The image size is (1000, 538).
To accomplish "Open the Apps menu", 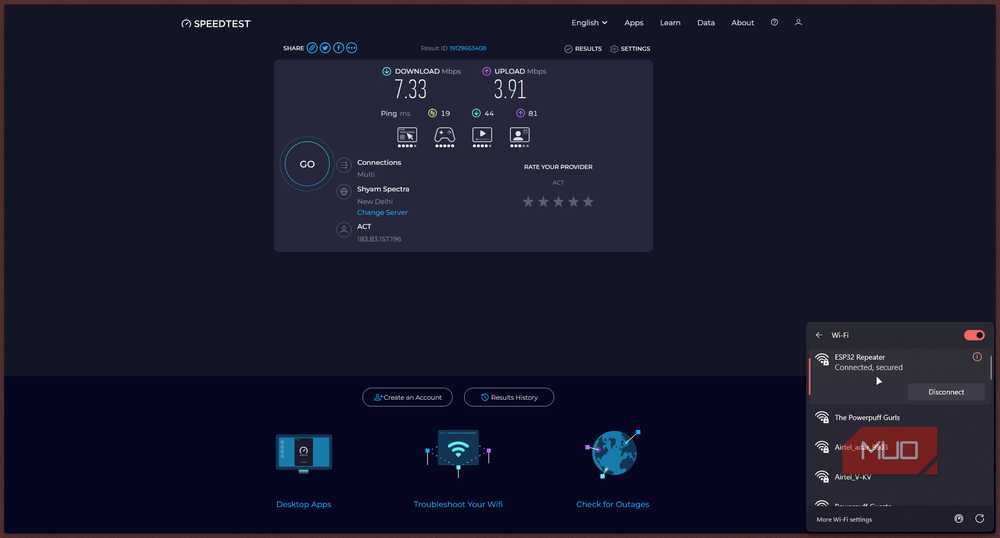I will click(x=634, y=22).
